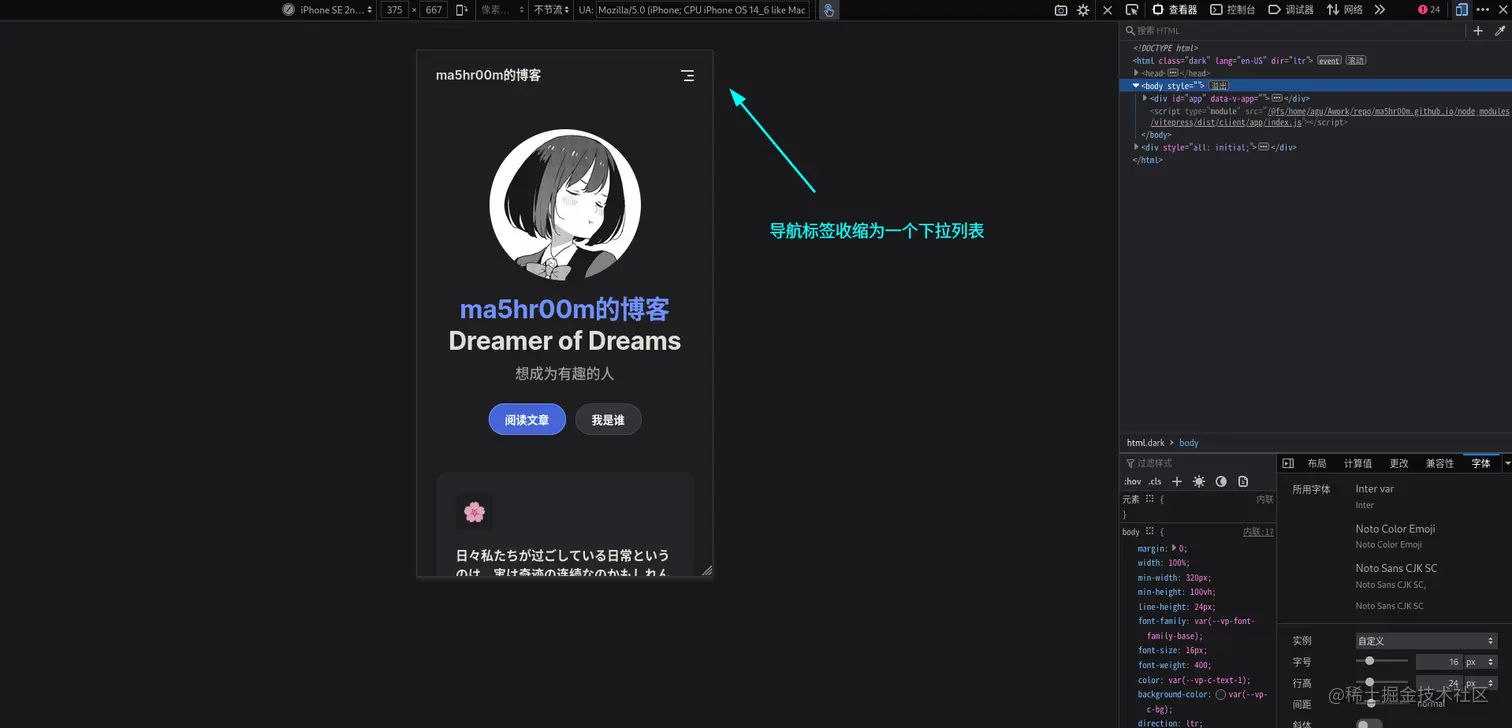Screen dimensions: 1512x728
Task: Open side panel tabs overflow arrow
Action: click(1506, 463)
